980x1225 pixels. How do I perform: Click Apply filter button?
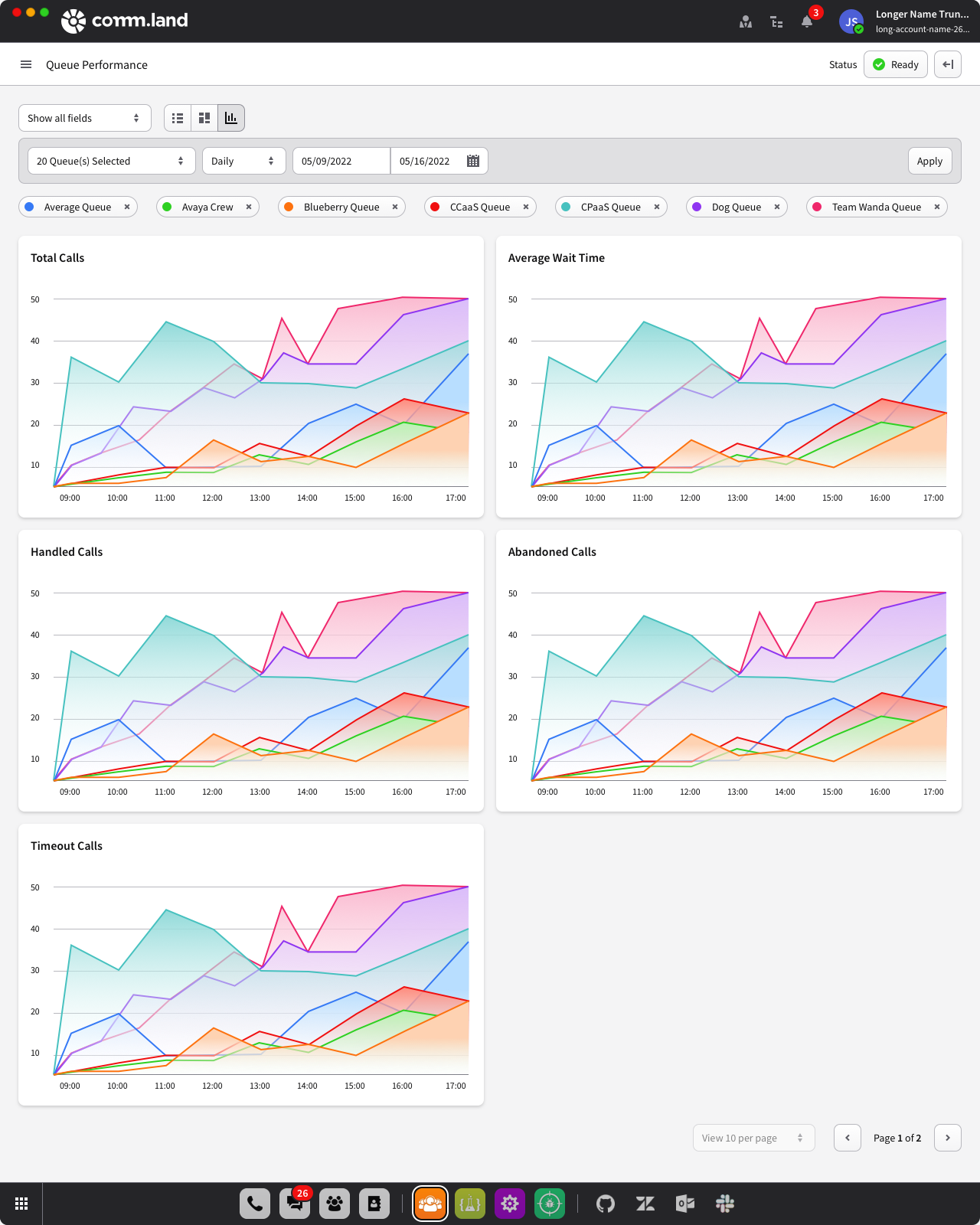930,161
